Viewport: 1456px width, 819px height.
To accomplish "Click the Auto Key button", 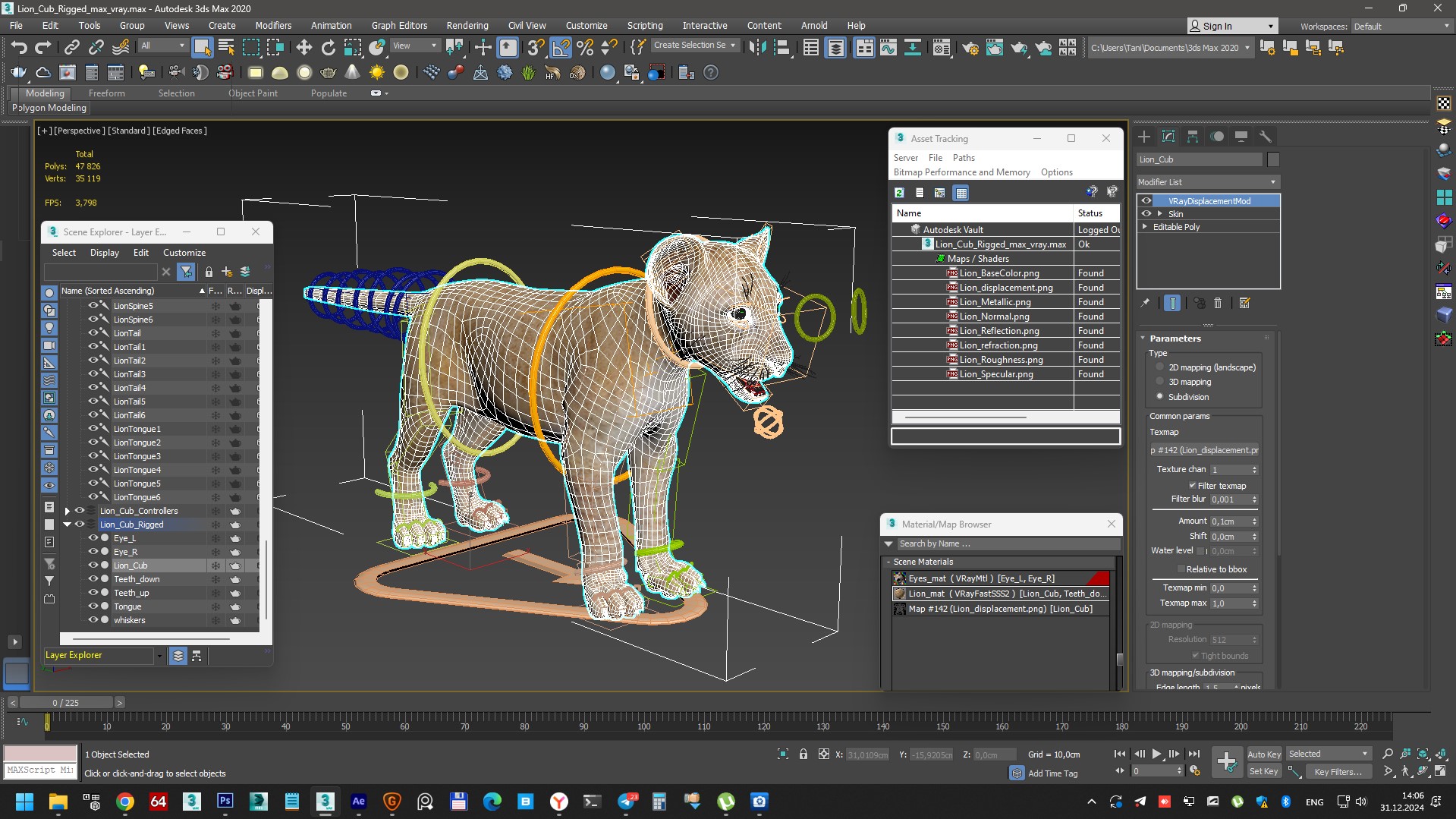I will click(1264, 754).
